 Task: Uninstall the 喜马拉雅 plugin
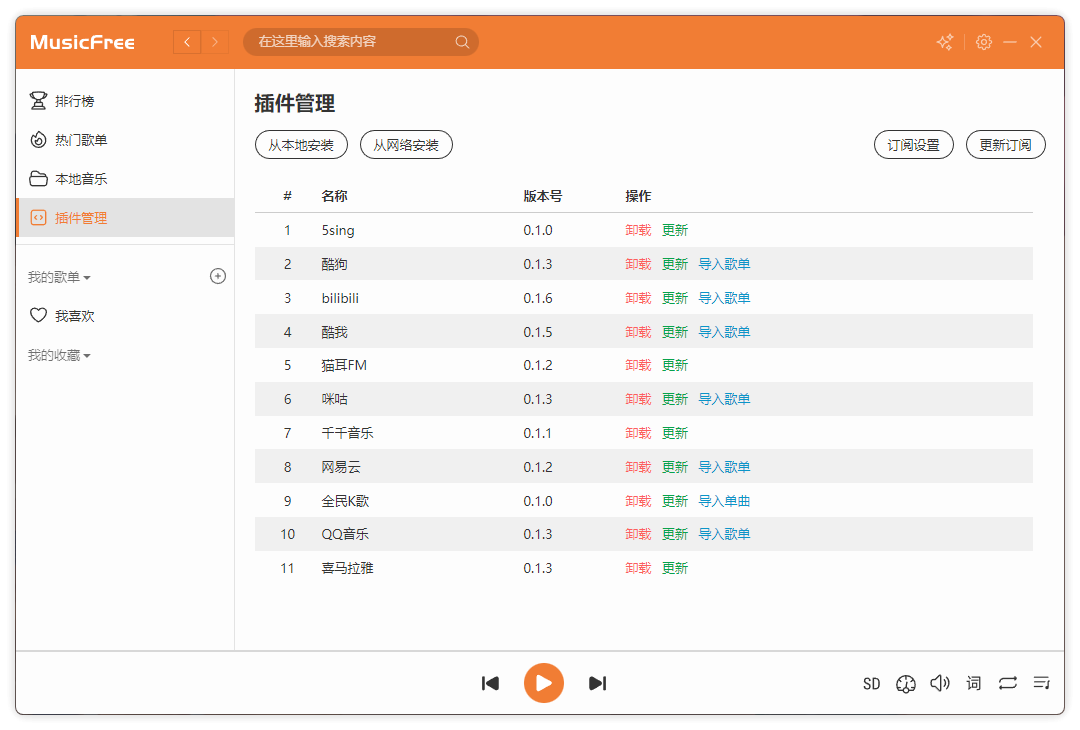click(x=638, y=568)
